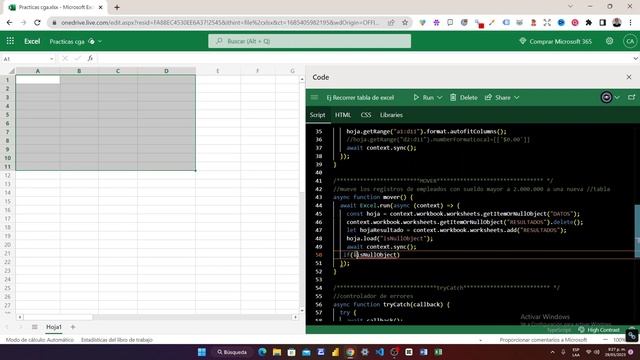Click the share page icon in address bar
The height and width of the screenshot is (360, 640).
[x=391, y=22]
